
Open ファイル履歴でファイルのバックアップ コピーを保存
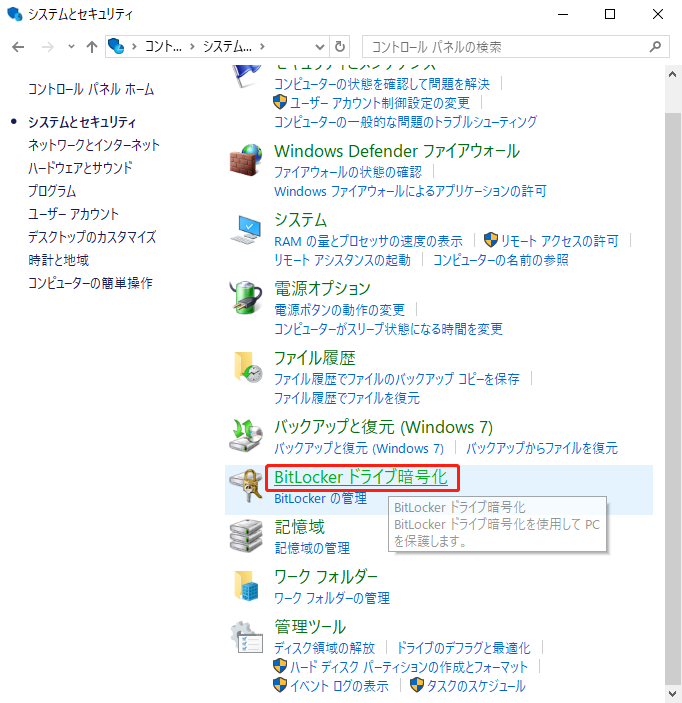397,379
